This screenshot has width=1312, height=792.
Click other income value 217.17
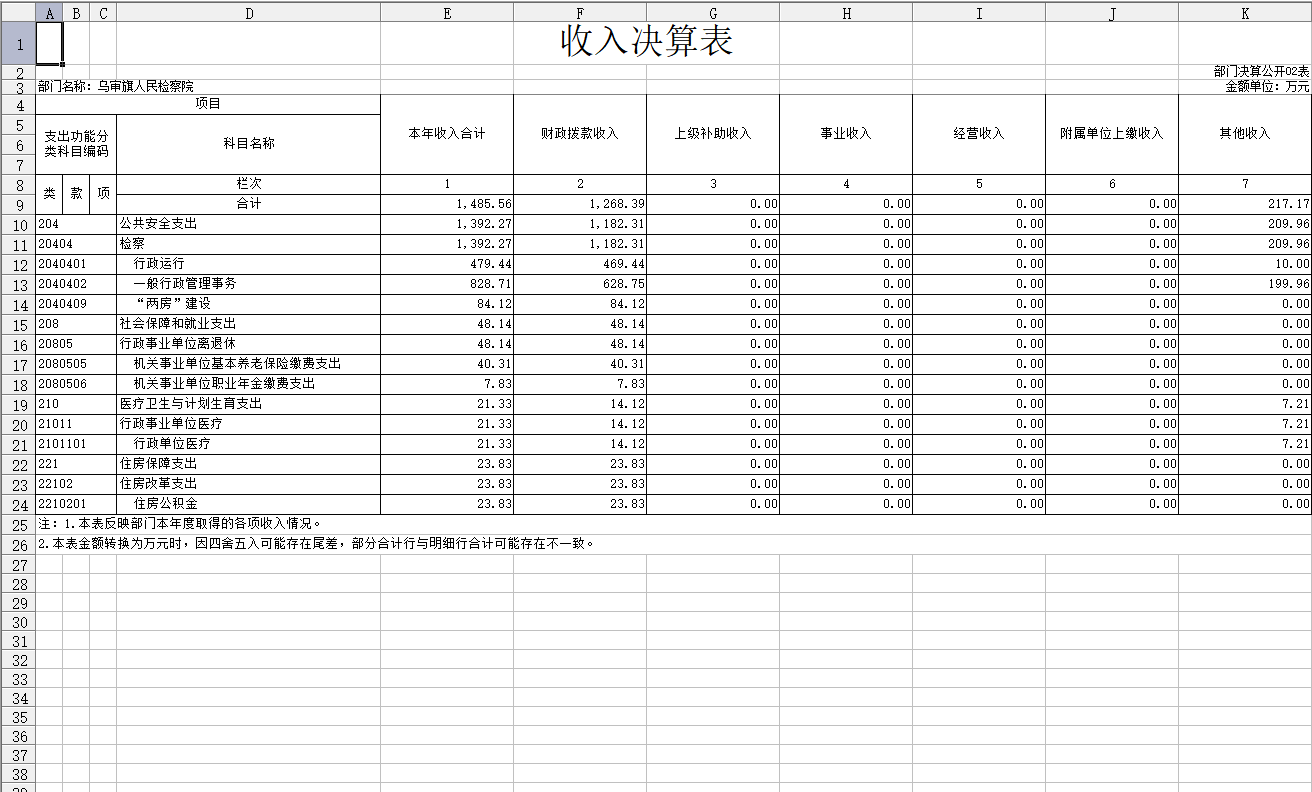click(1245, 204)
